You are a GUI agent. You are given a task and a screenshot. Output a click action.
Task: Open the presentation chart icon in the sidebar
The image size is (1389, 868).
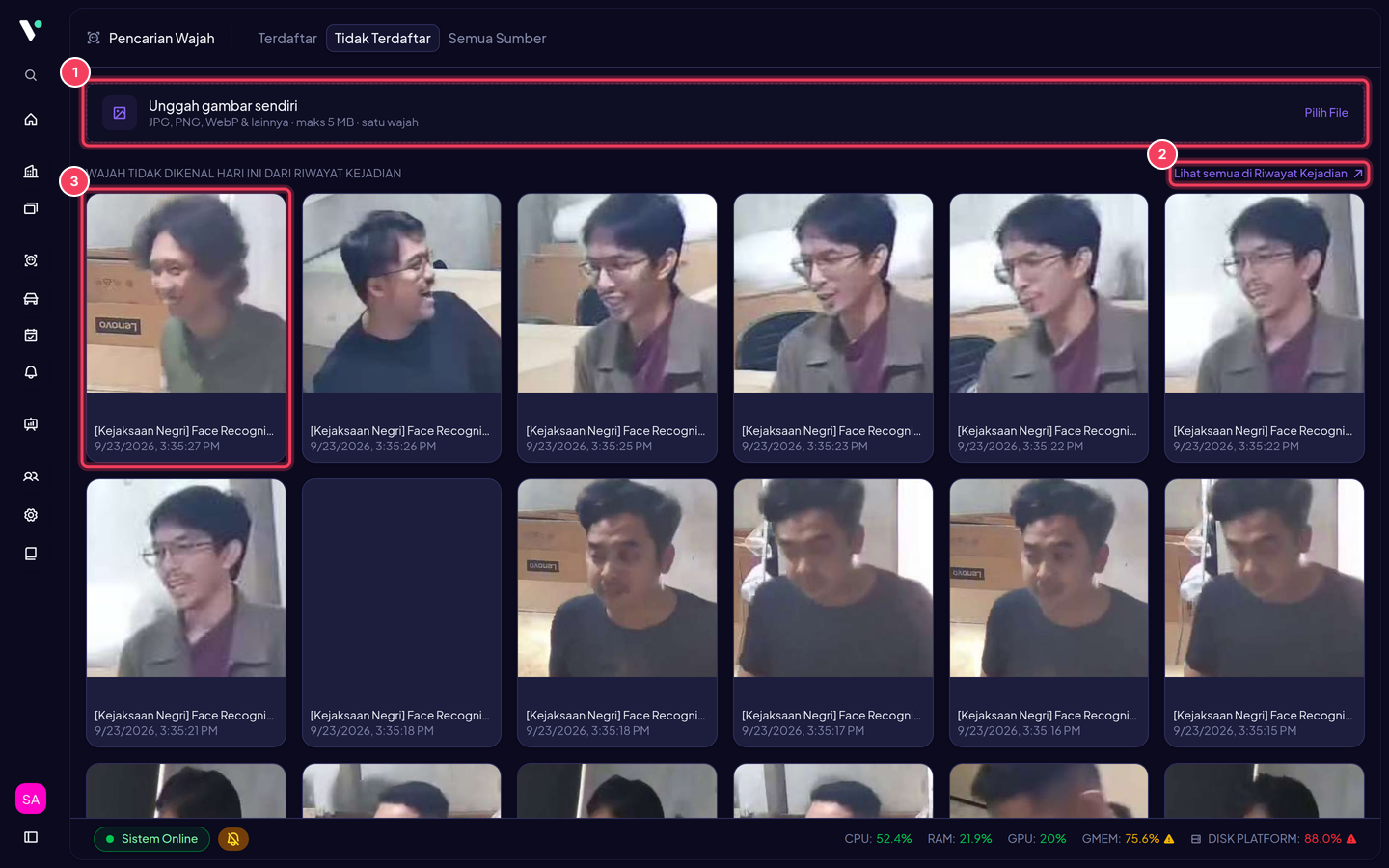pyautogui.click(x=31, y=424)
